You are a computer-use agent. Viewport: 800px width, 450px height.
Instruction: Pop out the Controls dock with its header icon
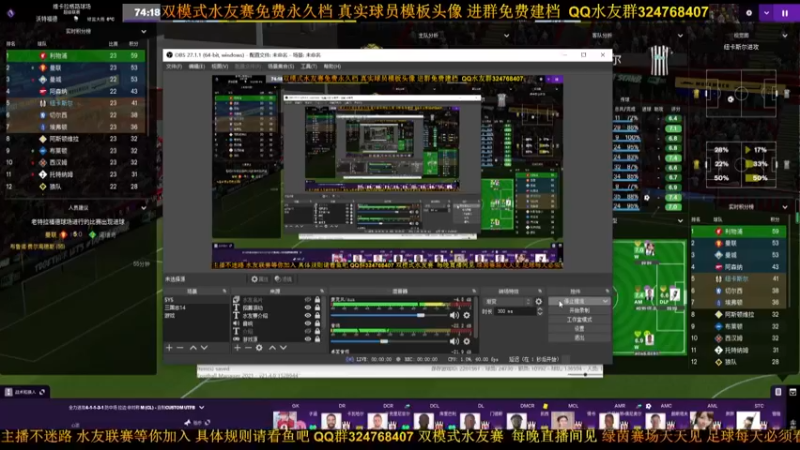(x=607, y=291)
